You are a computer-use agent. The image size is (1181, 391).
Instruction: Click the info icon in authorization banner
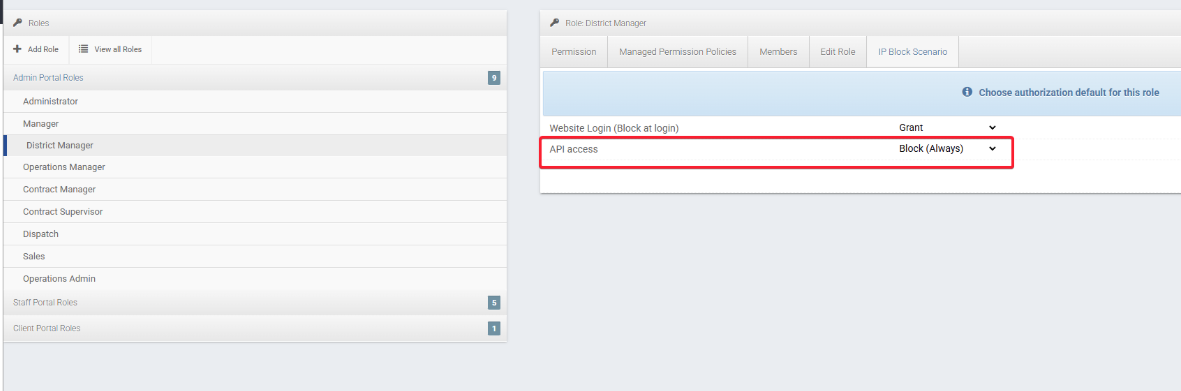(x=967, y=93)
